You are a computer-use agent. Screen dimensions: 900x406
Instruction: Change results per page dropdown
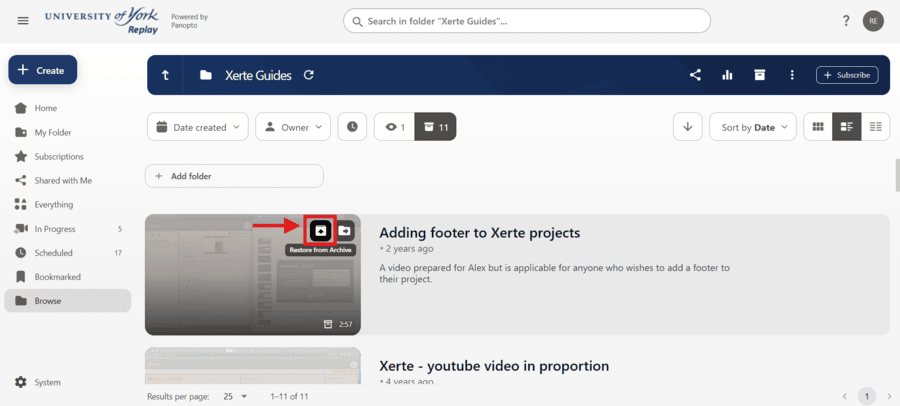(235, 396)
